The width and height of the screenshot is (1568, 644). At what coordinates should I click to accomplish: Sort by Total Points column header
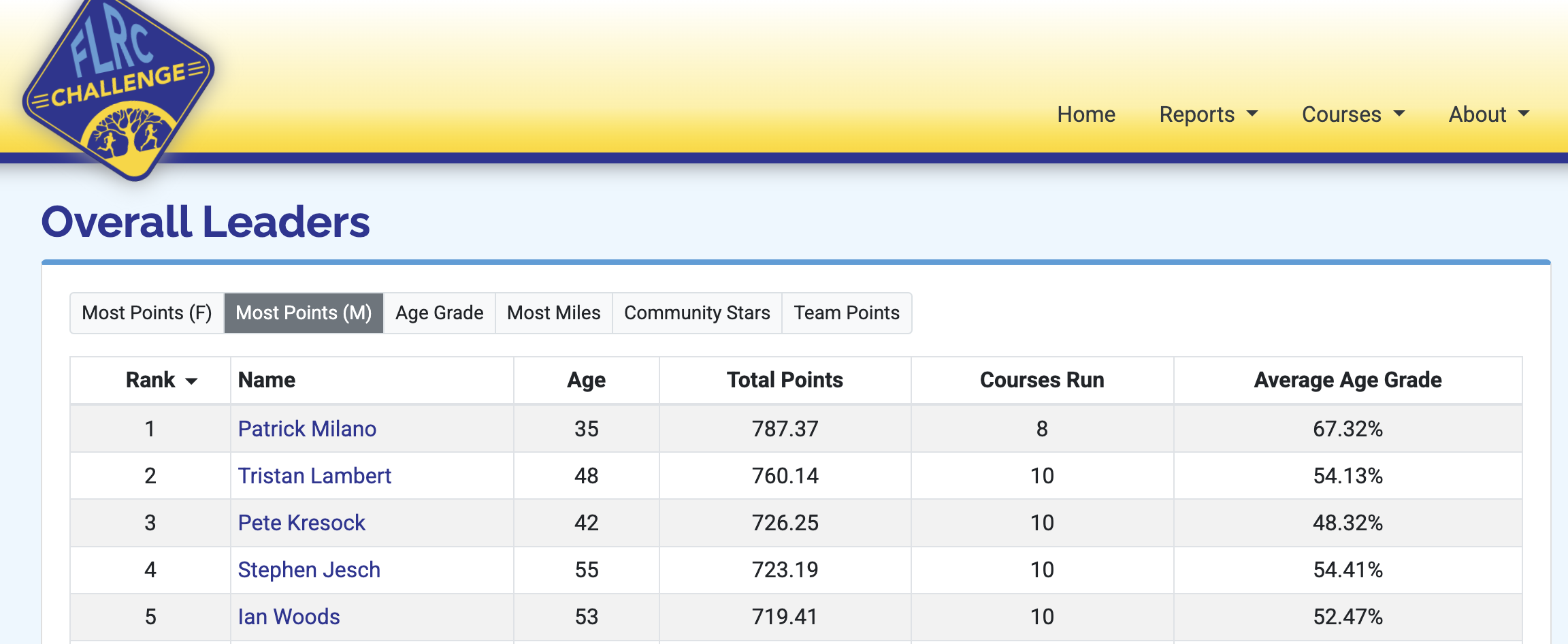coord(785,380)
